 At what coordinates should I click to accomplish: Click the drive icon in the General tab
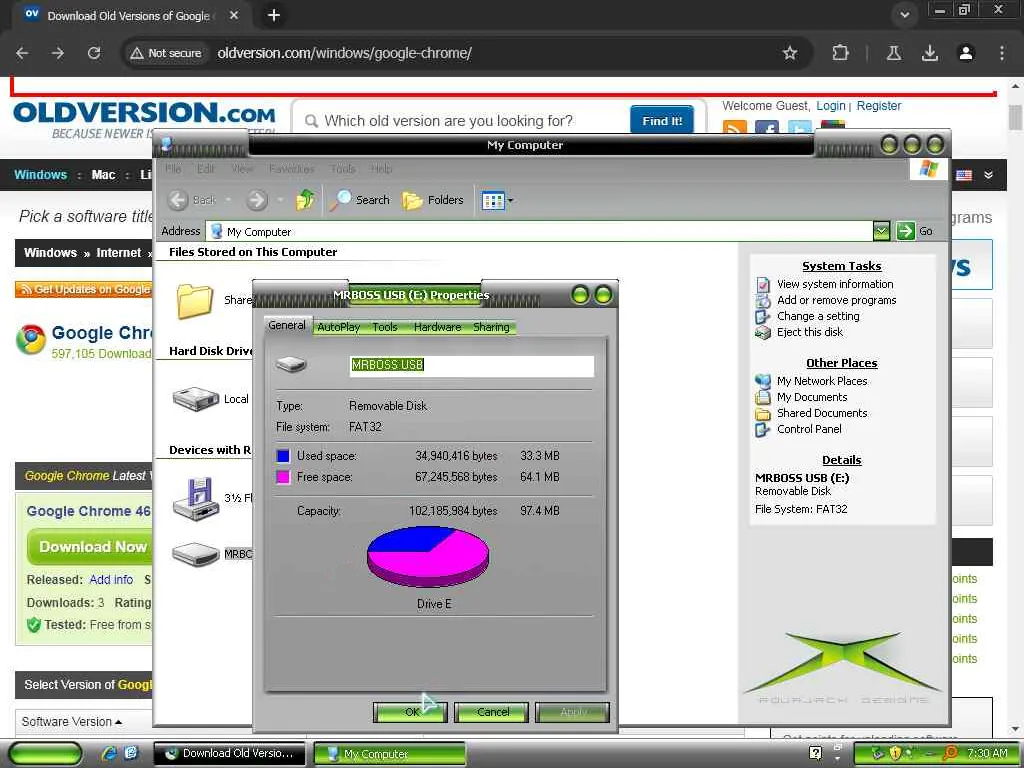[291, 364]
